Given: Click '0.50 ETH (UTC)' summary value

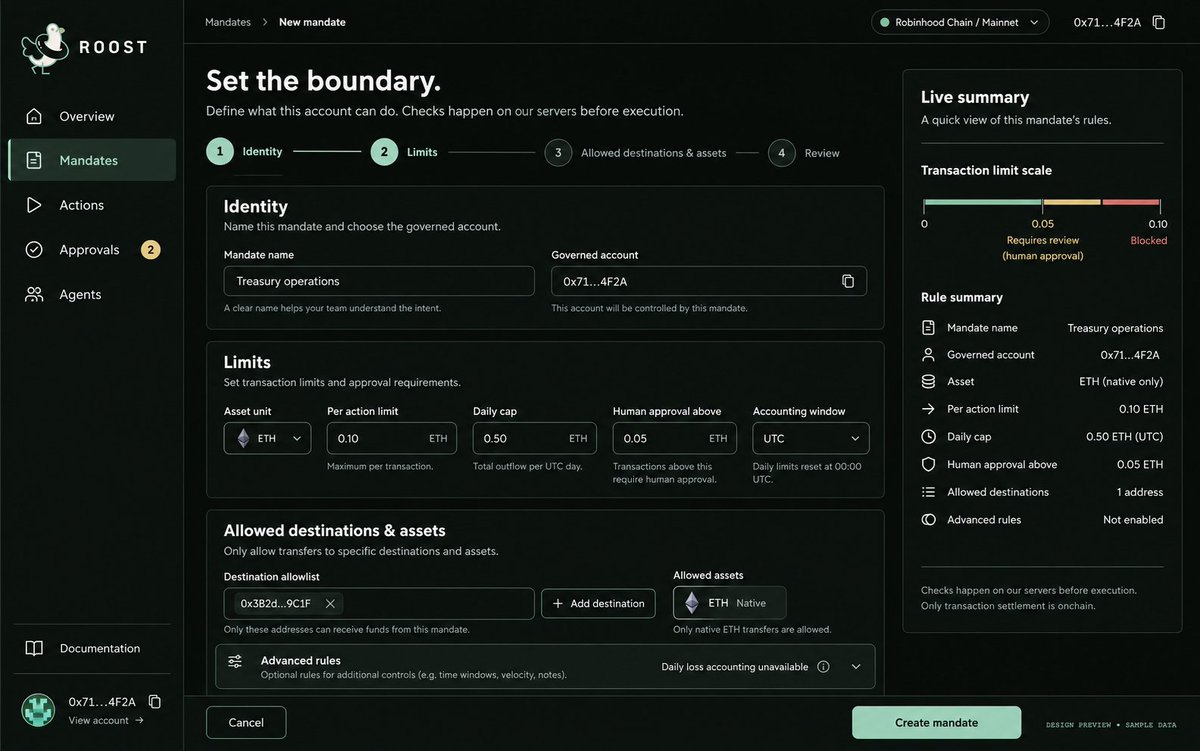Looking at the screenshot, I should pyautogui.click(x=1124, y=437).
